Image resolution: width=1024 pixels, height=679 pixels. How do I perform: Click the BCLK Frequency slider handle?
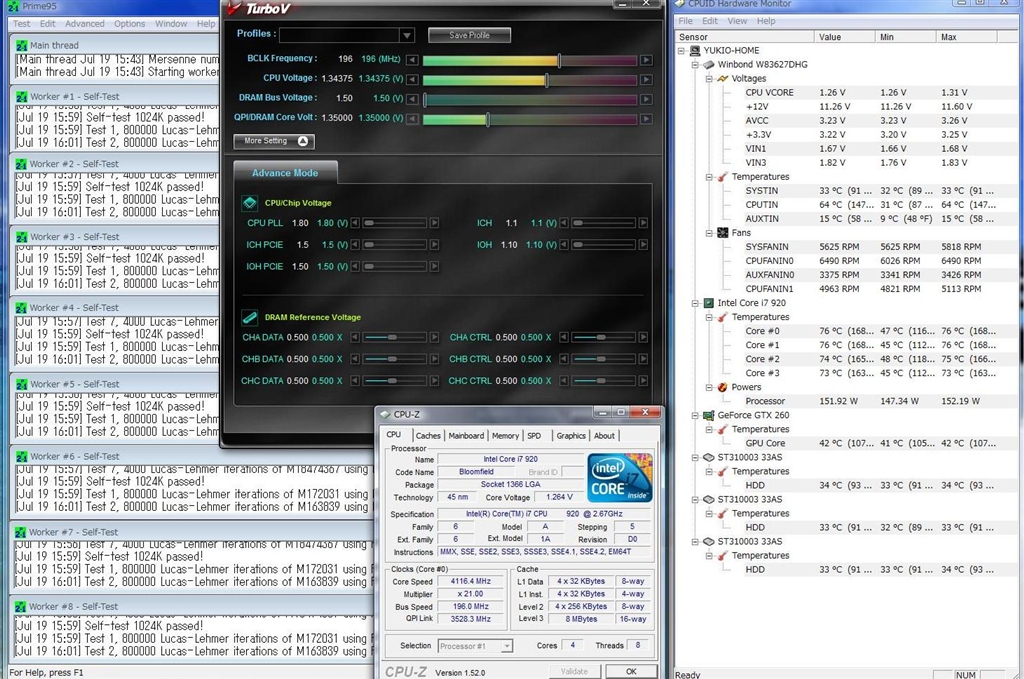click(559, 60)
